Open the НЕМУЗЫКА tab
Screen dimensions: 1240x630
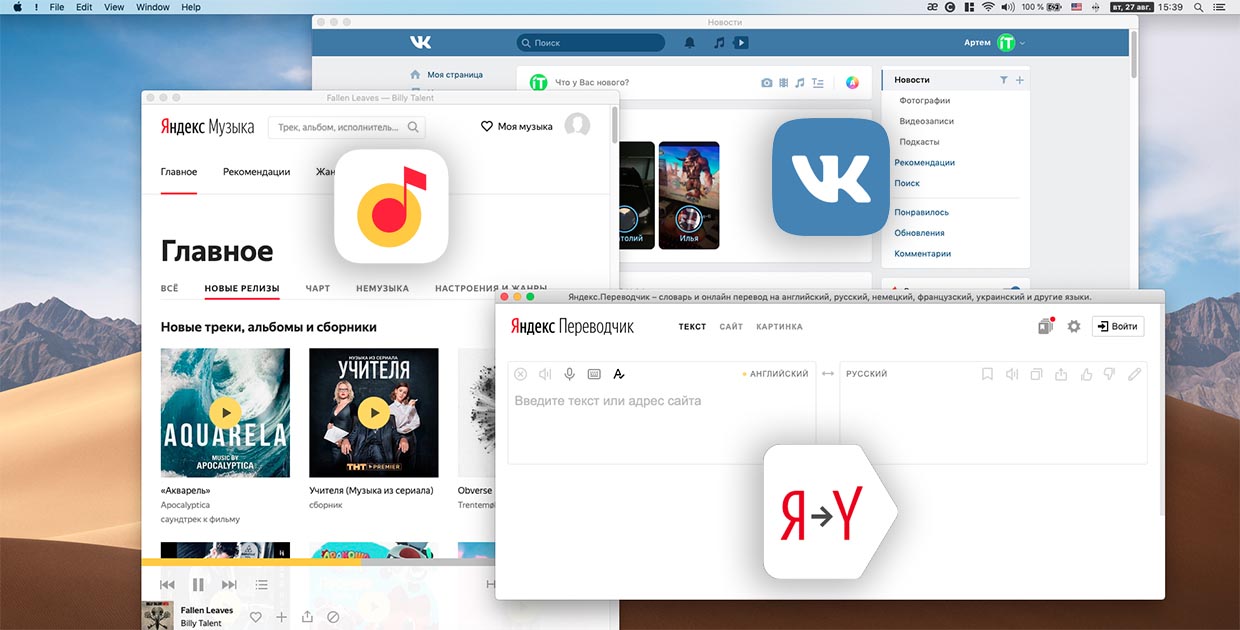click(x=382, y=288)
